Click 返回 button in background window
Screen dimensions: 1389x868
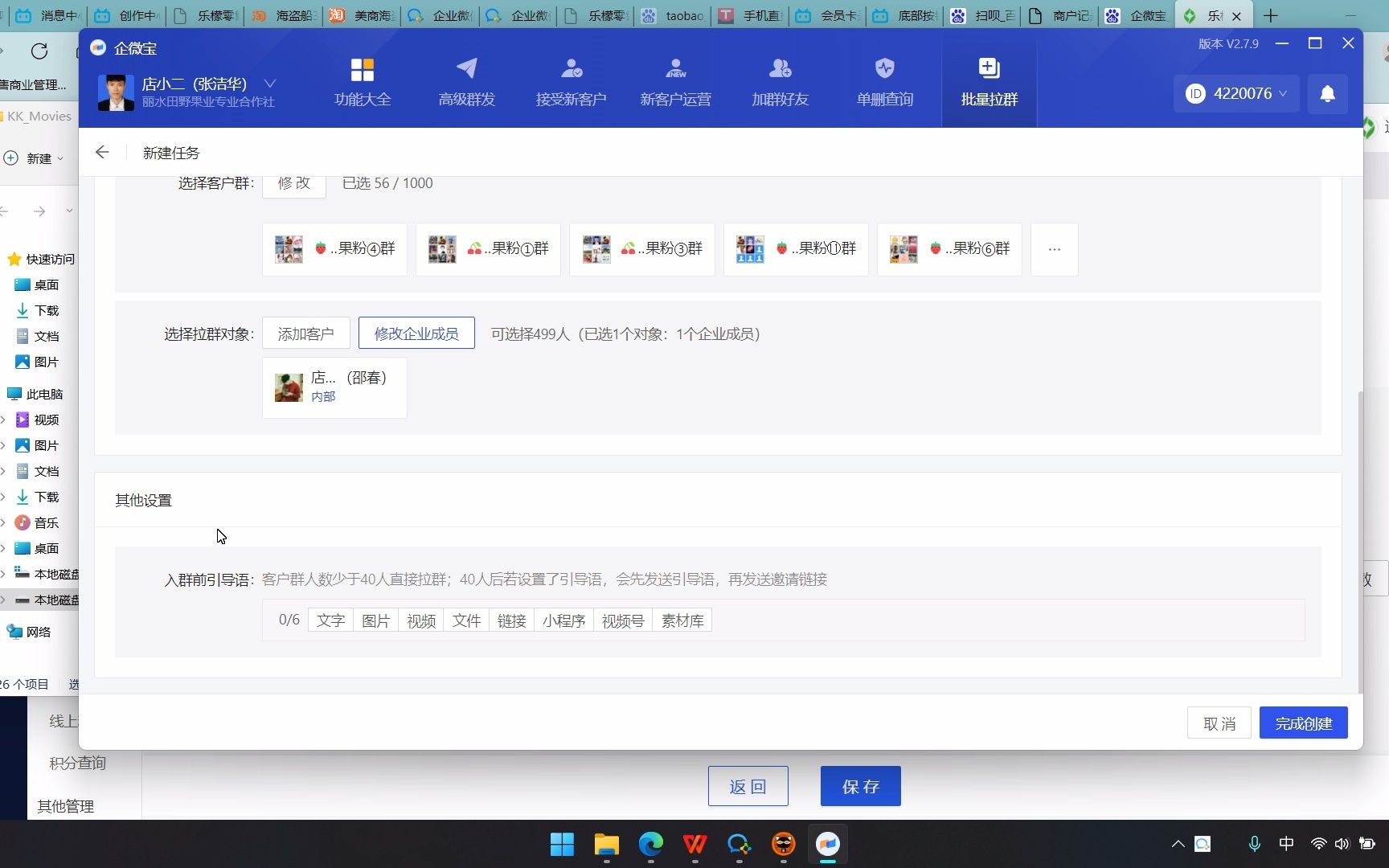[x=748, y=786]
